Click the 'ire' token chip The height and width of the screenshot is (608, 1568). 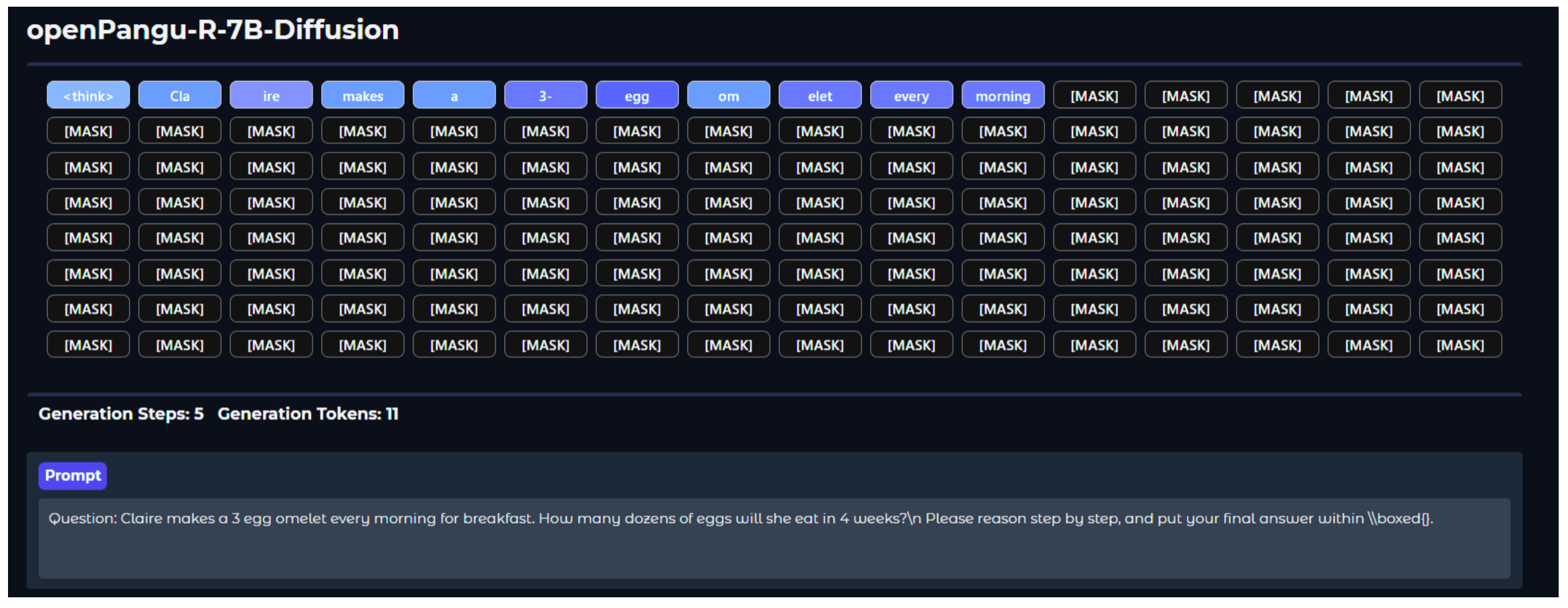271,96
